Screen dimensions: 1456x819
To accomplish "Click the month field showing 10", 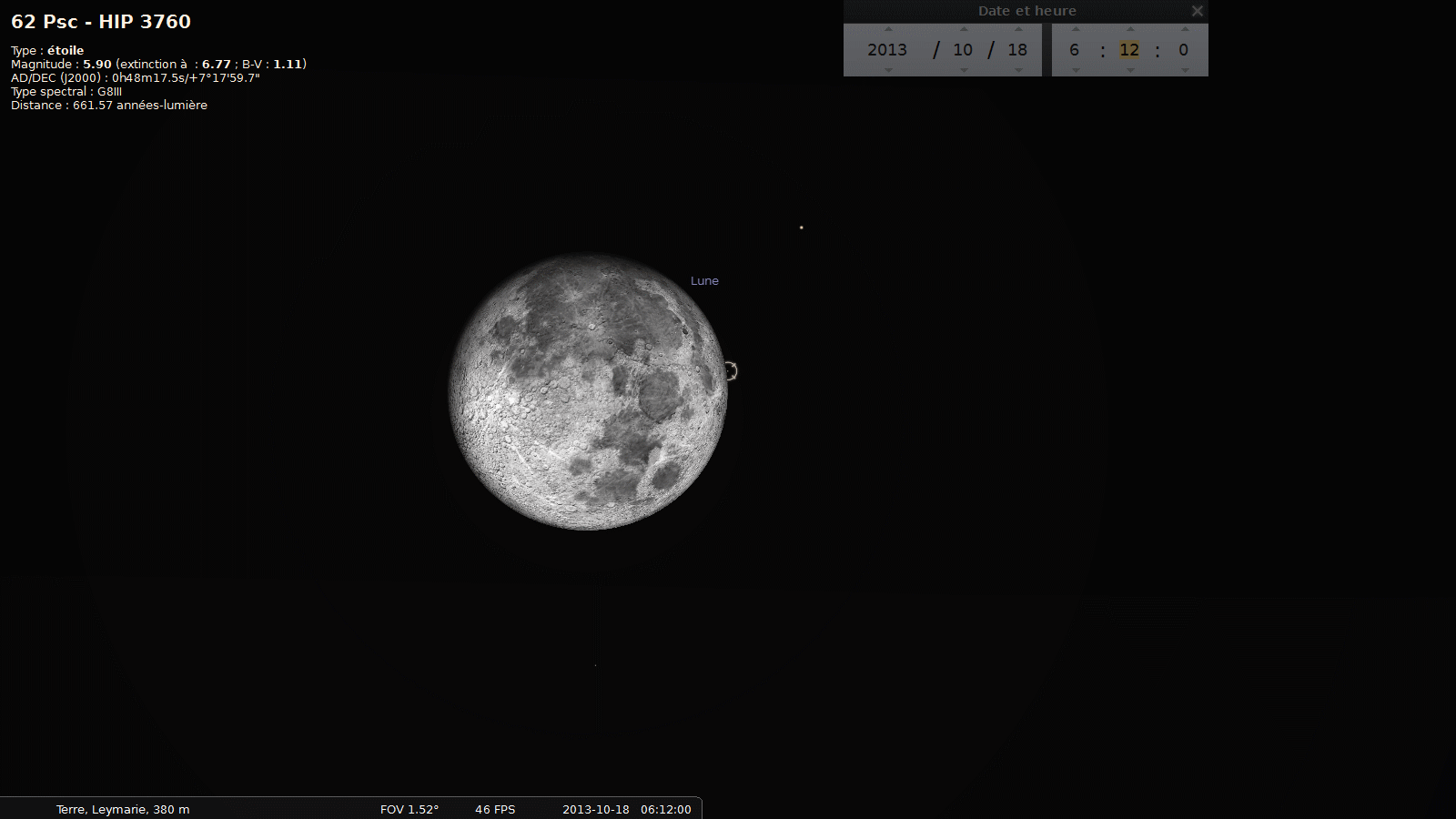I will pos(963,50).
